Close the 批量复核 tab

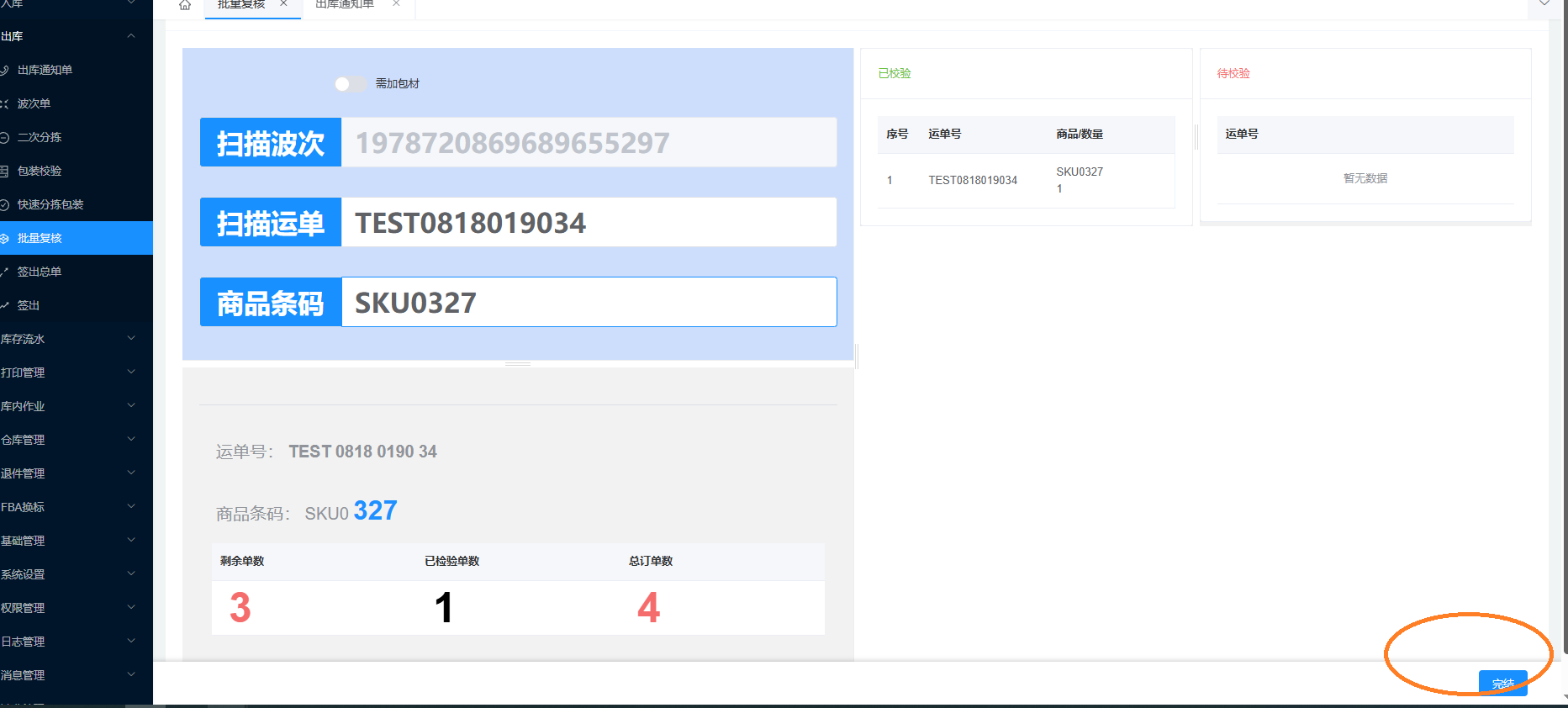[x=284, y=4]
